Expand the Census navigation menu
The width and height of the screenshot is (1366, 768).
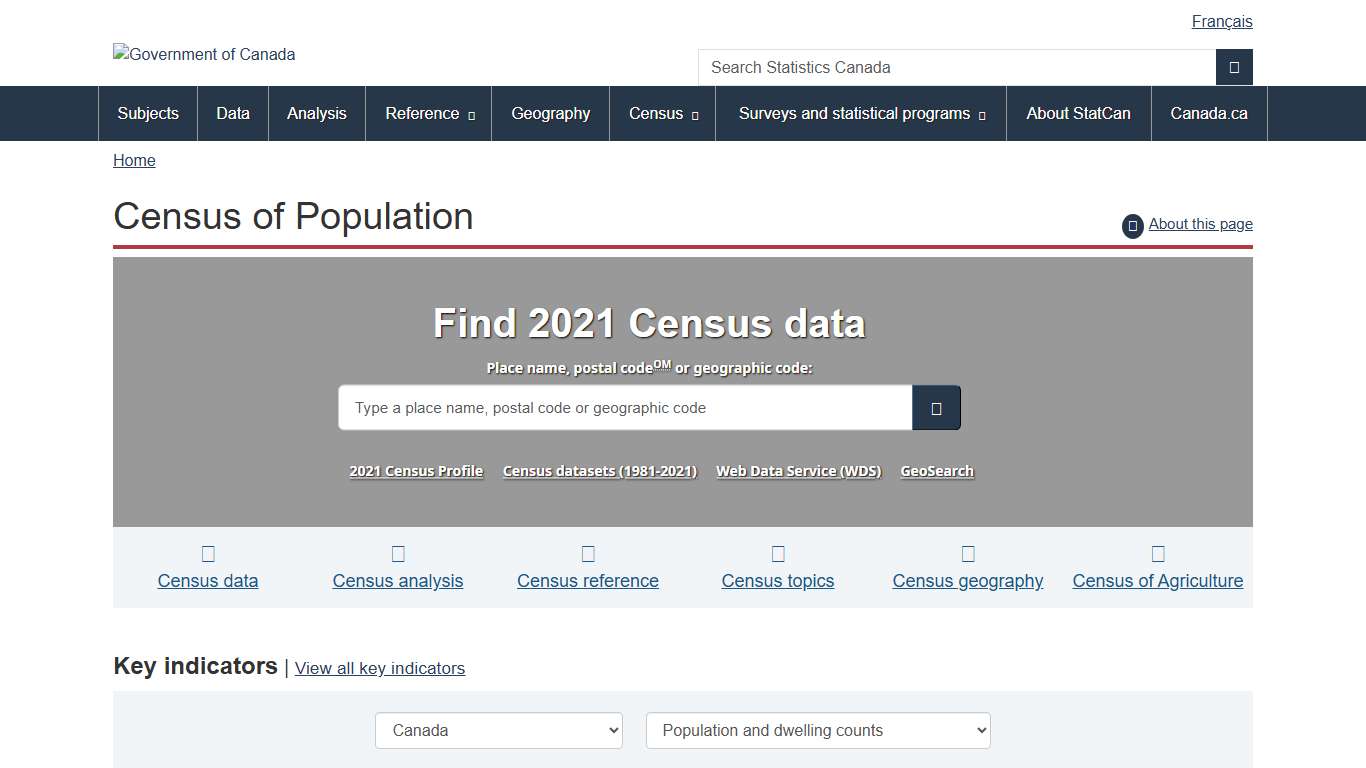click(x=662, y=113)
